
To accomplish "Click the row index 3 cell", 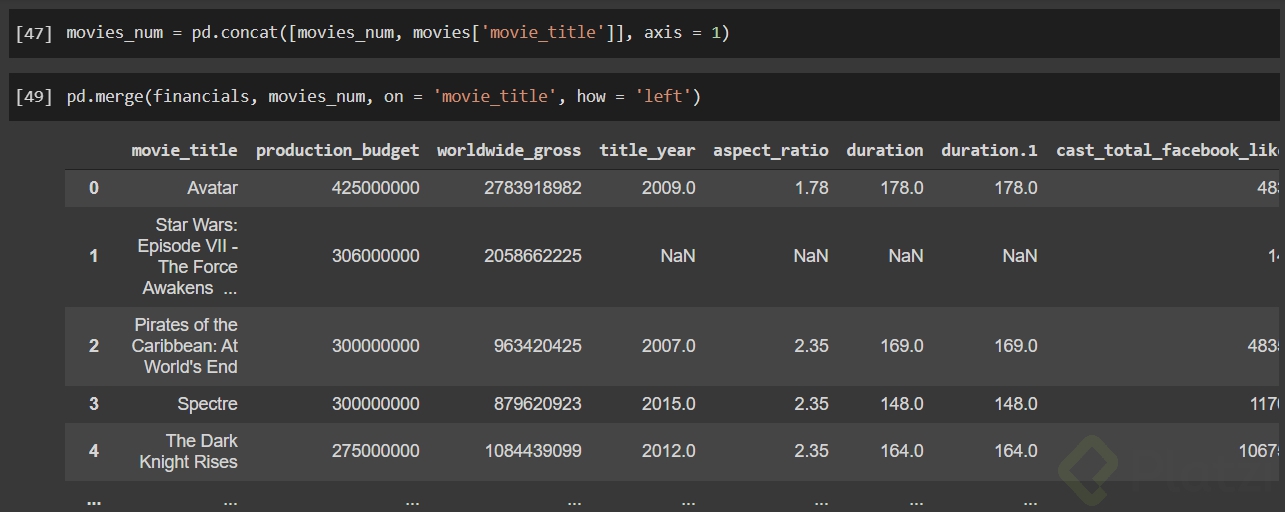I will coord(94,404).
